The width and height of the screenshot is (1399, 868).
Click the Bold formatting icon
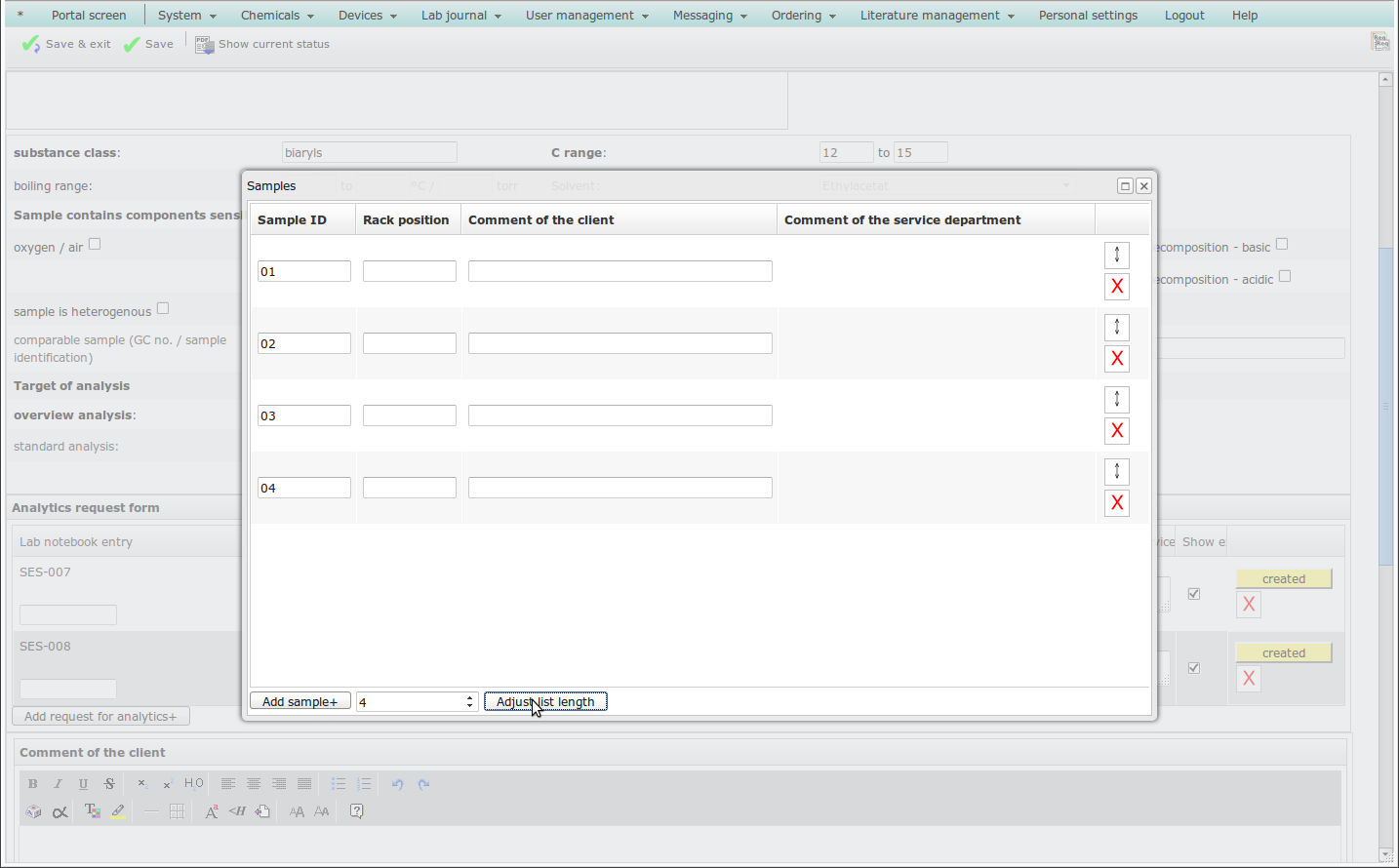[x=33, y=784]
